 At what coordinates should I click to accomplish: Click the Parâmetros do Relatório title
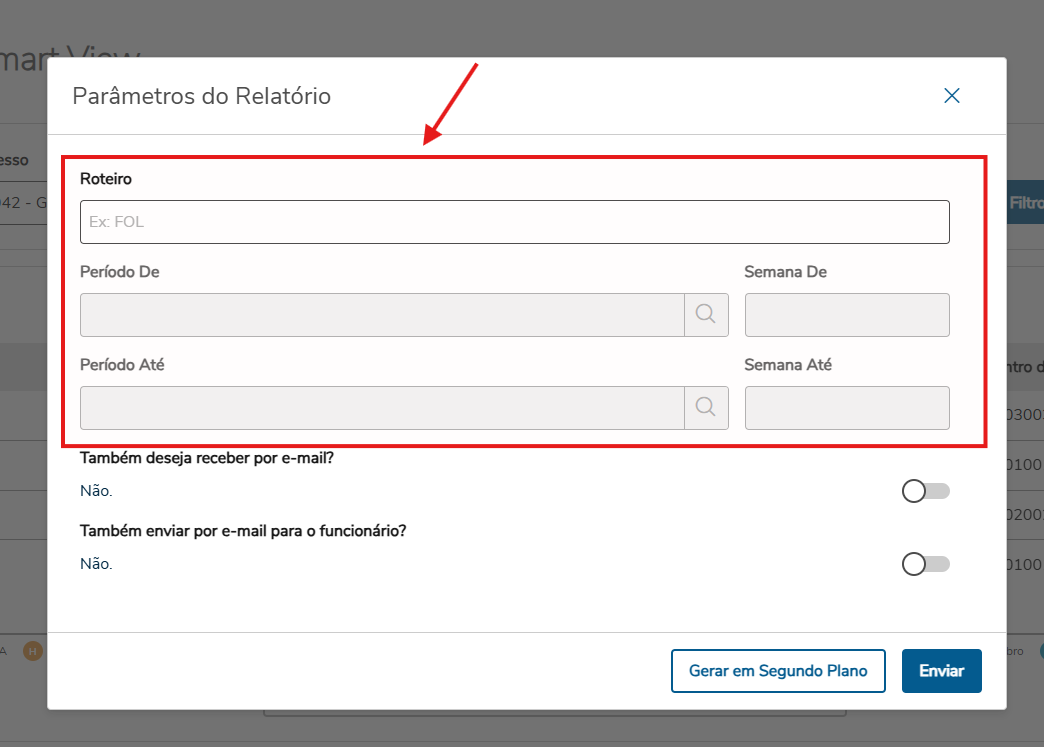coord(202,97)
